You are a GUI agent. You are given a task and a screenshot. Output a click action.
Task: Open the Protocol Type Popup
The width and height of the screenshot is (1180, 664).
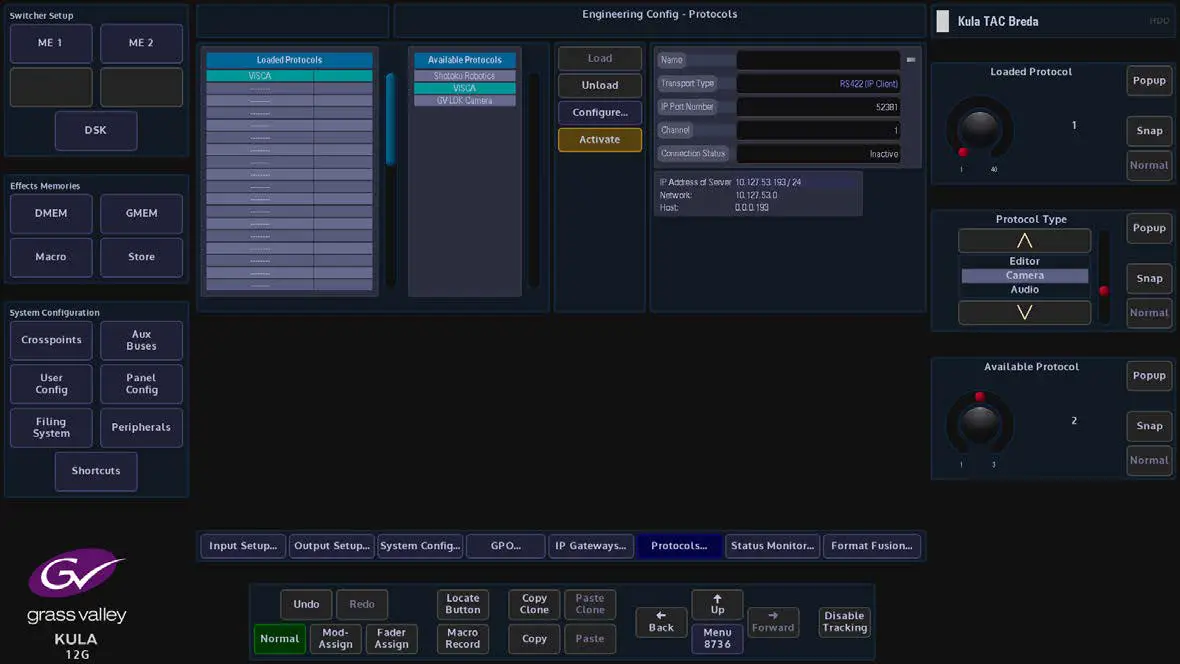[x=1148, y=228]
